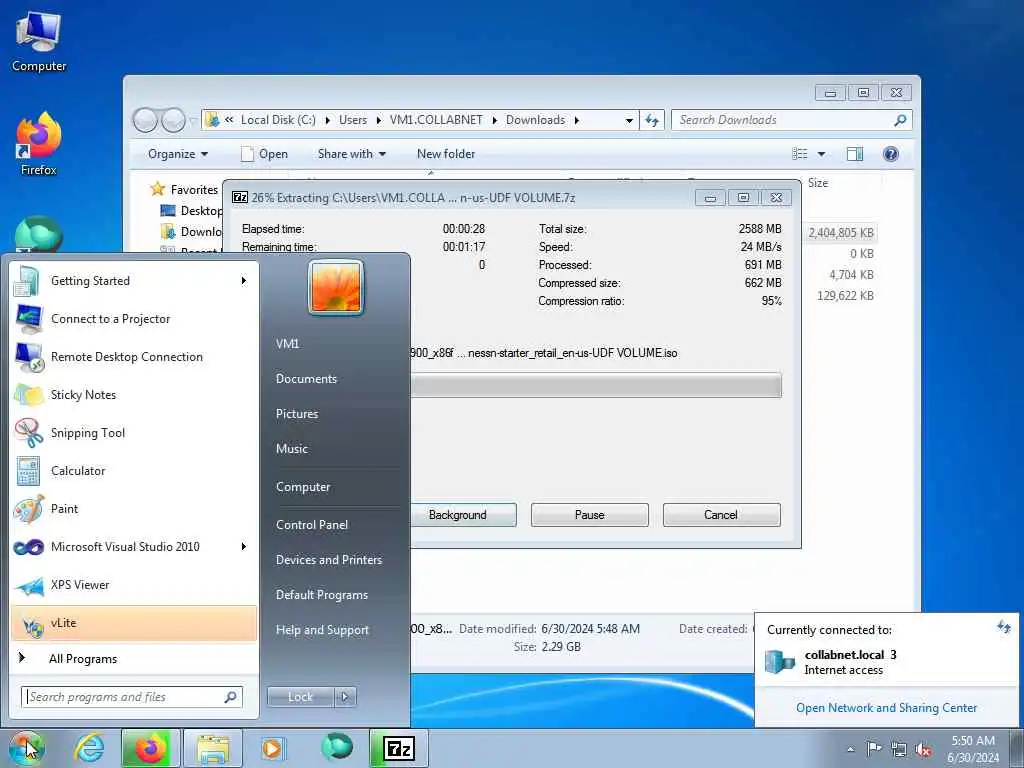Cancel the 7-Zip extraction
The width and height of the screenshot is (1024, 768).
721,515
